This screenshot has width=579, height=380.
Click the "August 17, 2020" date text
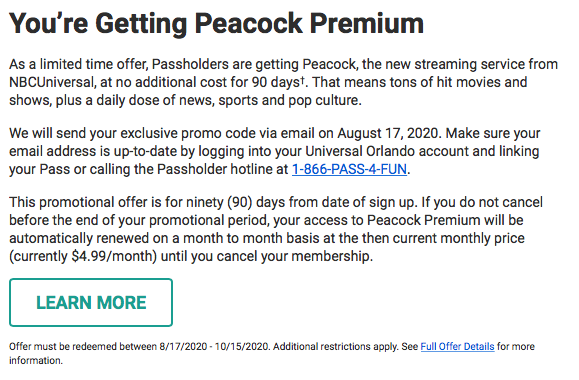tap(389, 133)
